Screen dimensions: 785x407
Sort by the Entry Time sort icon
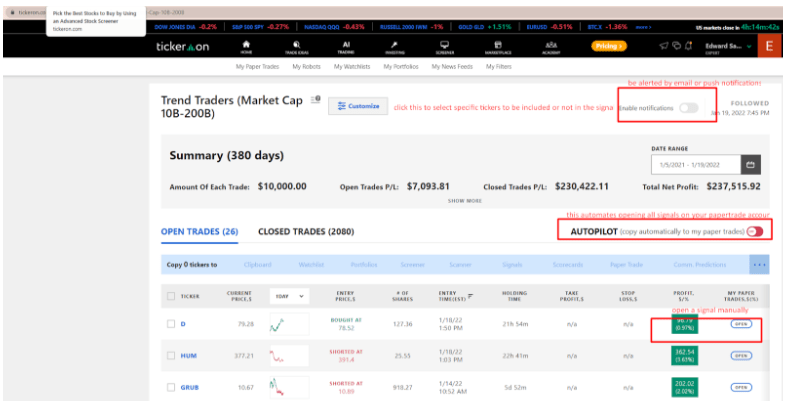470,296
